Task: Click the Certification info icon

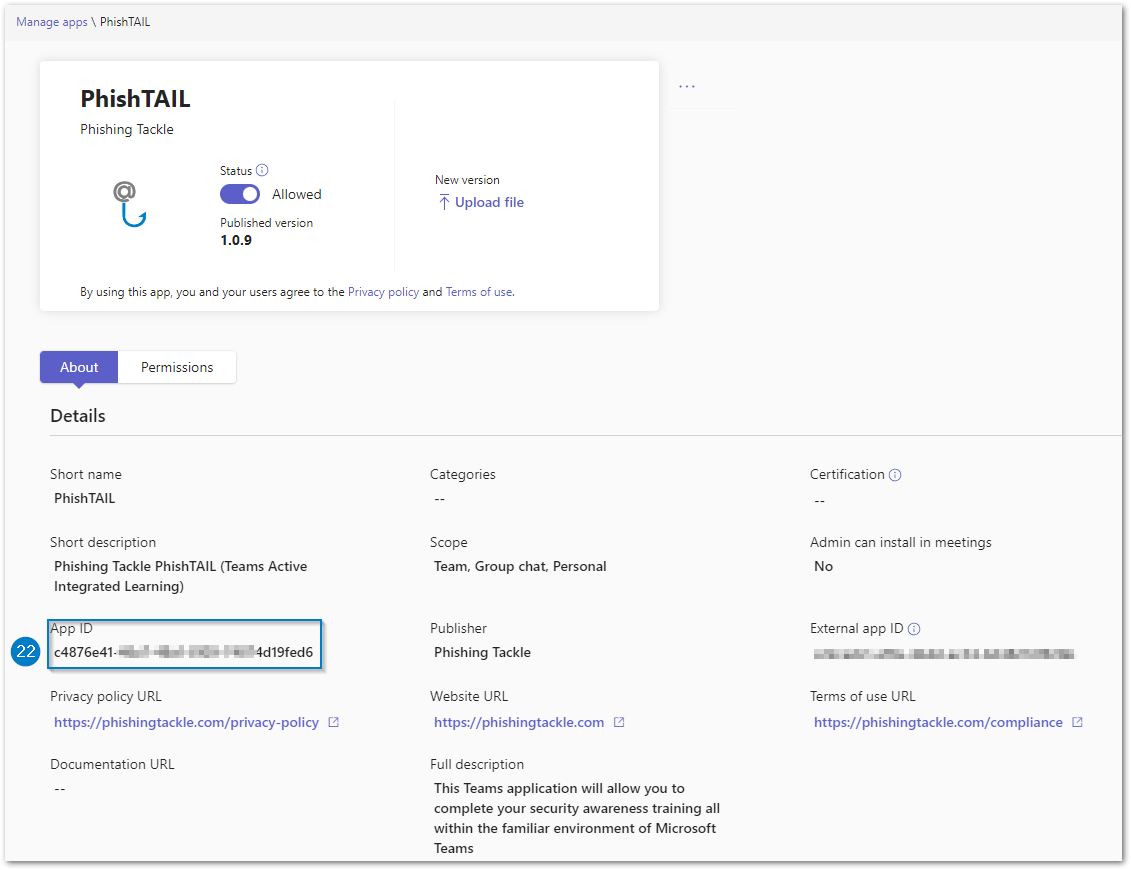Action: click(x=895, y=475)
